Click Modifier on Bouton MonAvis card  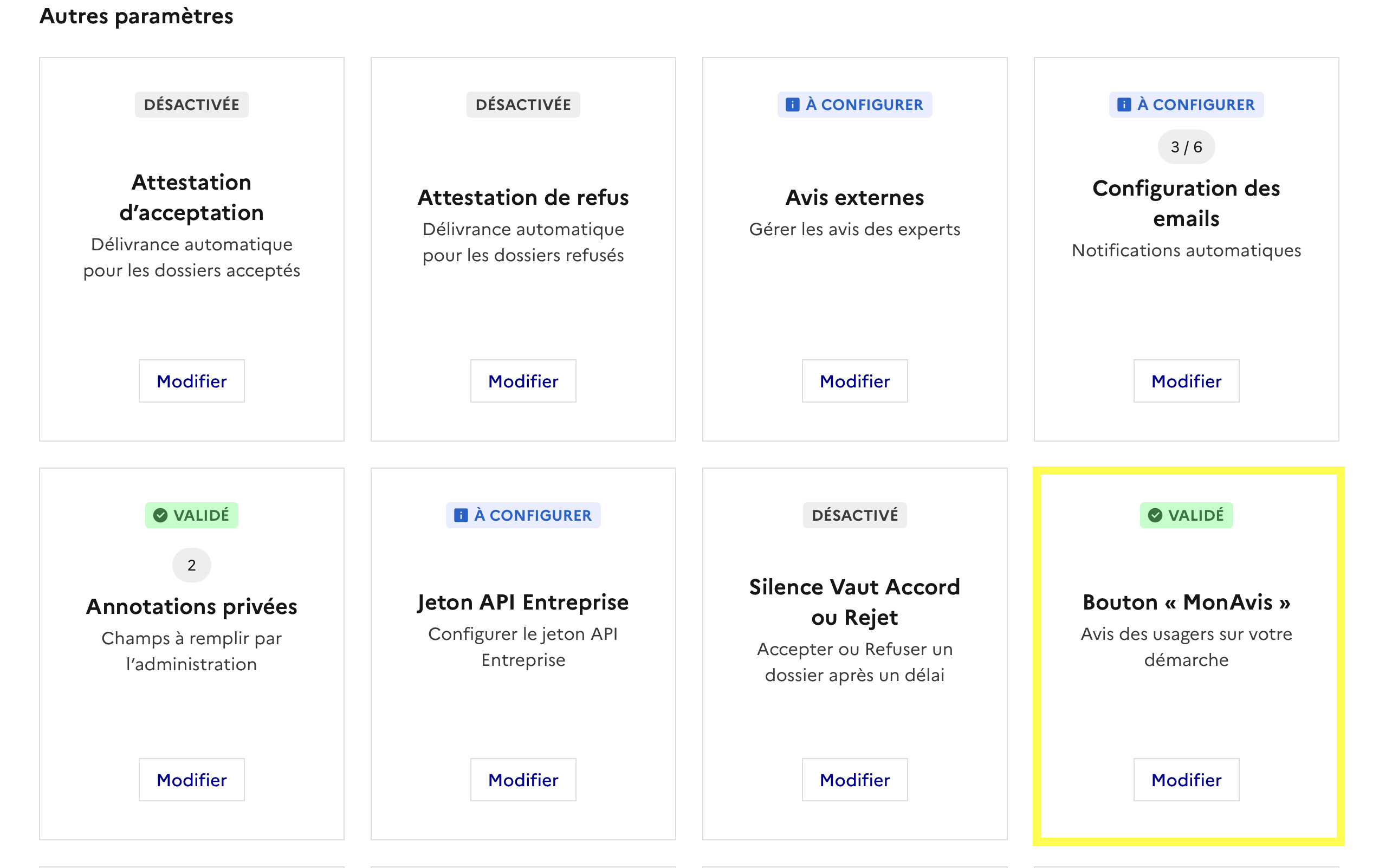click(1186, 780)
